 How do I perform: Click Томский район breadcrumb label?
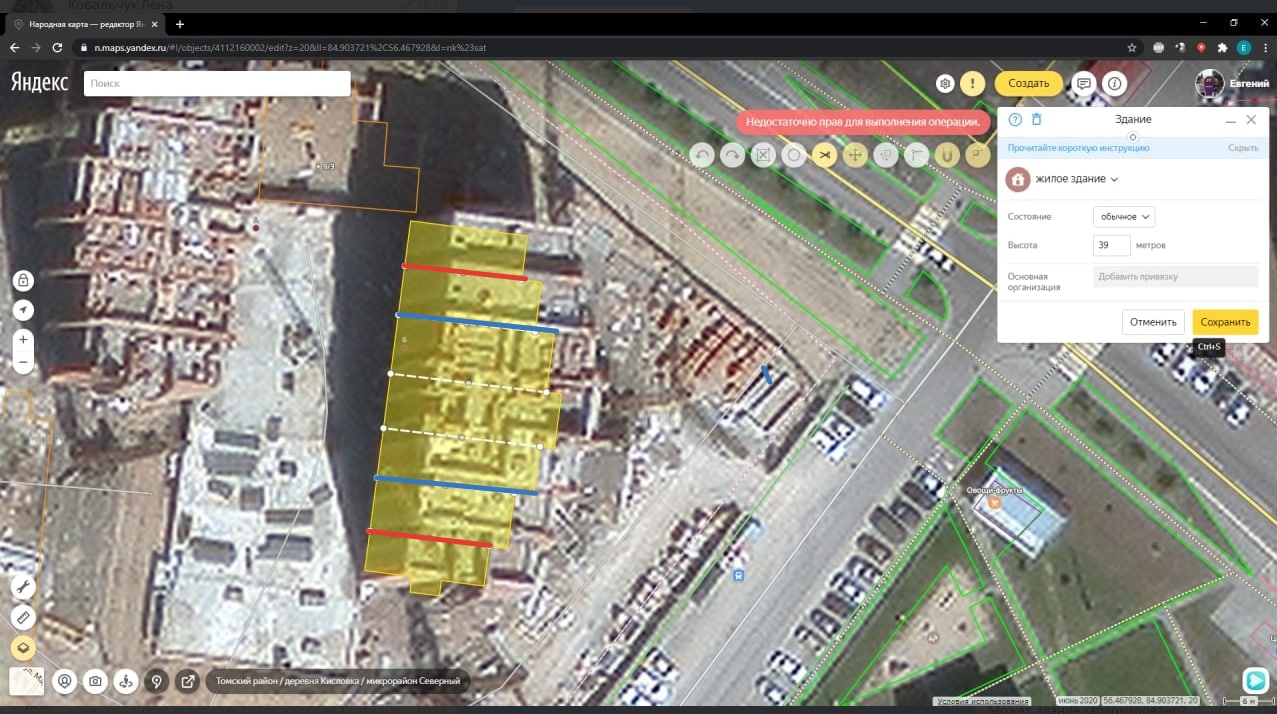(247, 681)
